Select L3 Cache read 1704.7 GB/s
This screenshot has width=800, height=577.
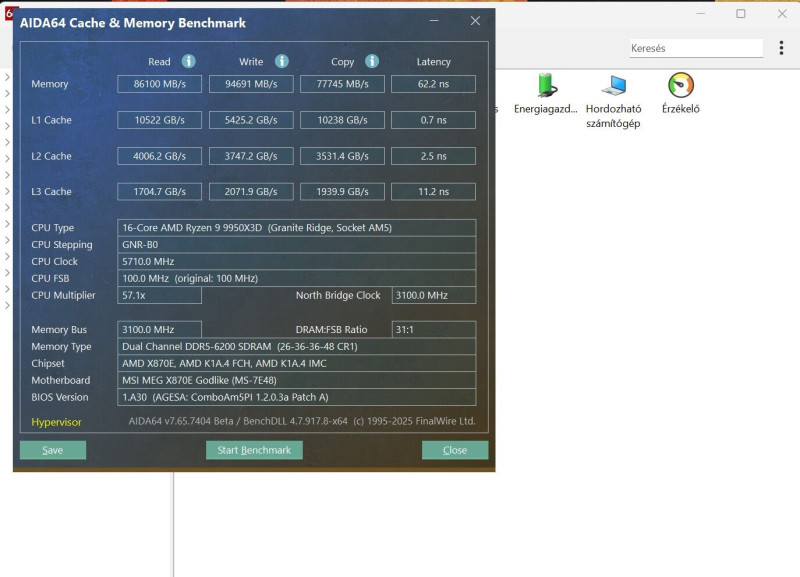[160, 192]
